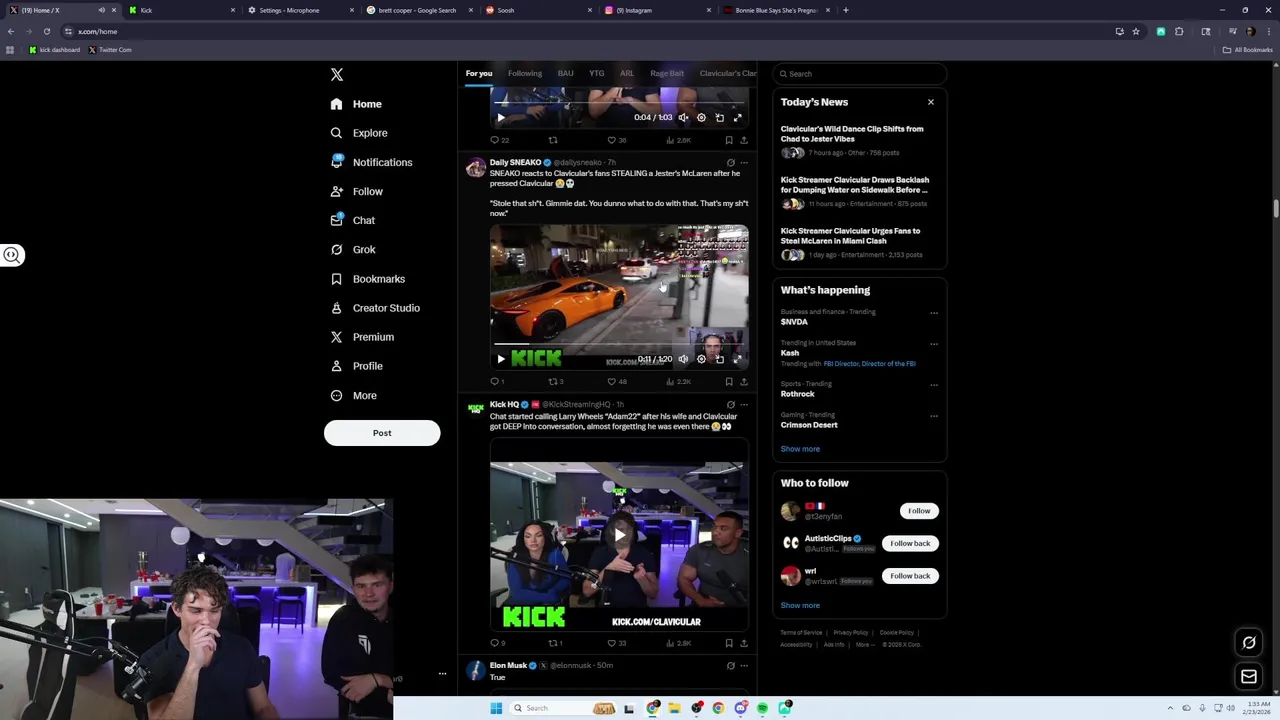Close the Today's News panel
Viewport: 1280px width, 720px height.
(x=931, y=102)
